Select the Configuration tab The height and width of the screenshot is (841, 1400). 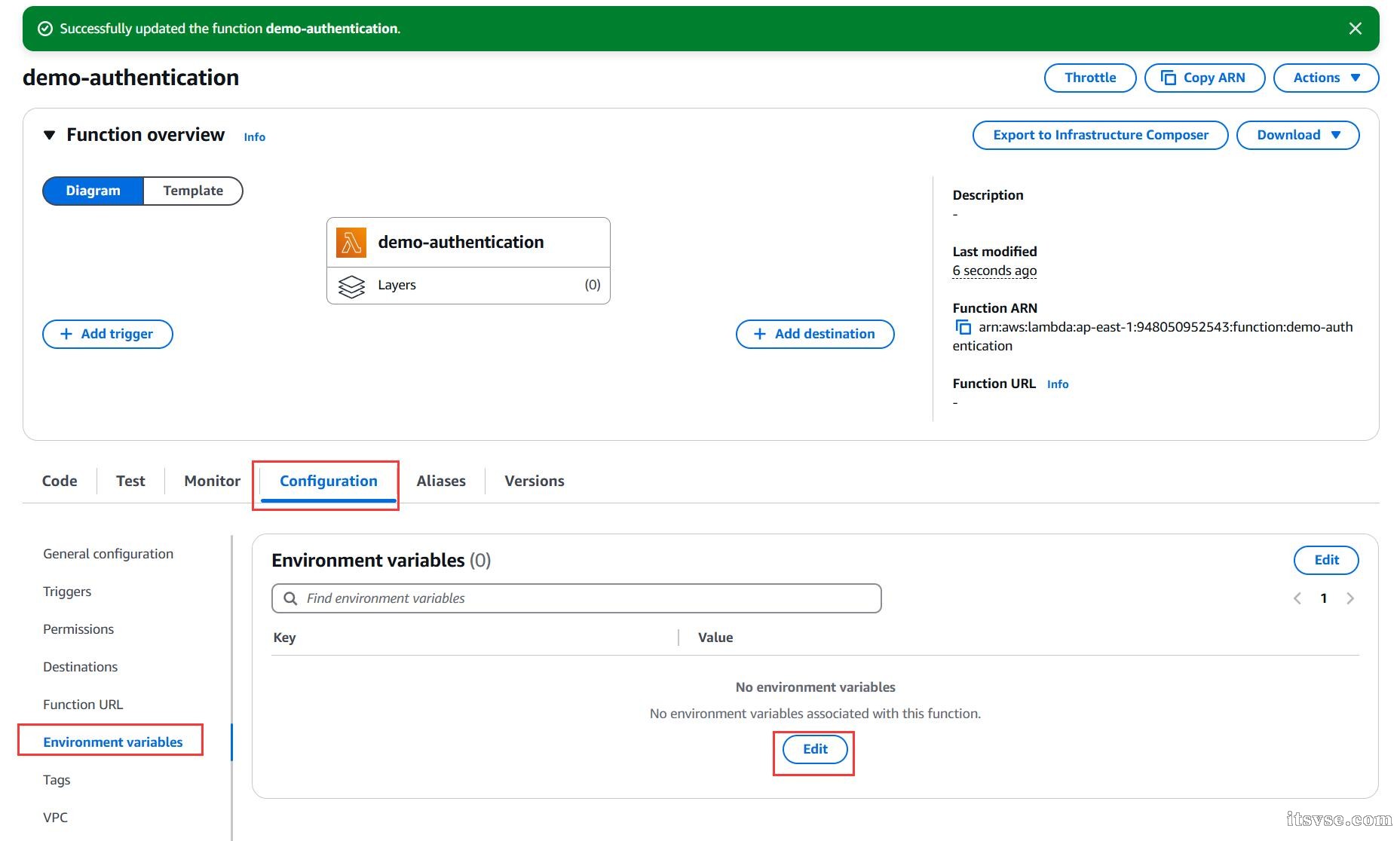click(329, 481)
